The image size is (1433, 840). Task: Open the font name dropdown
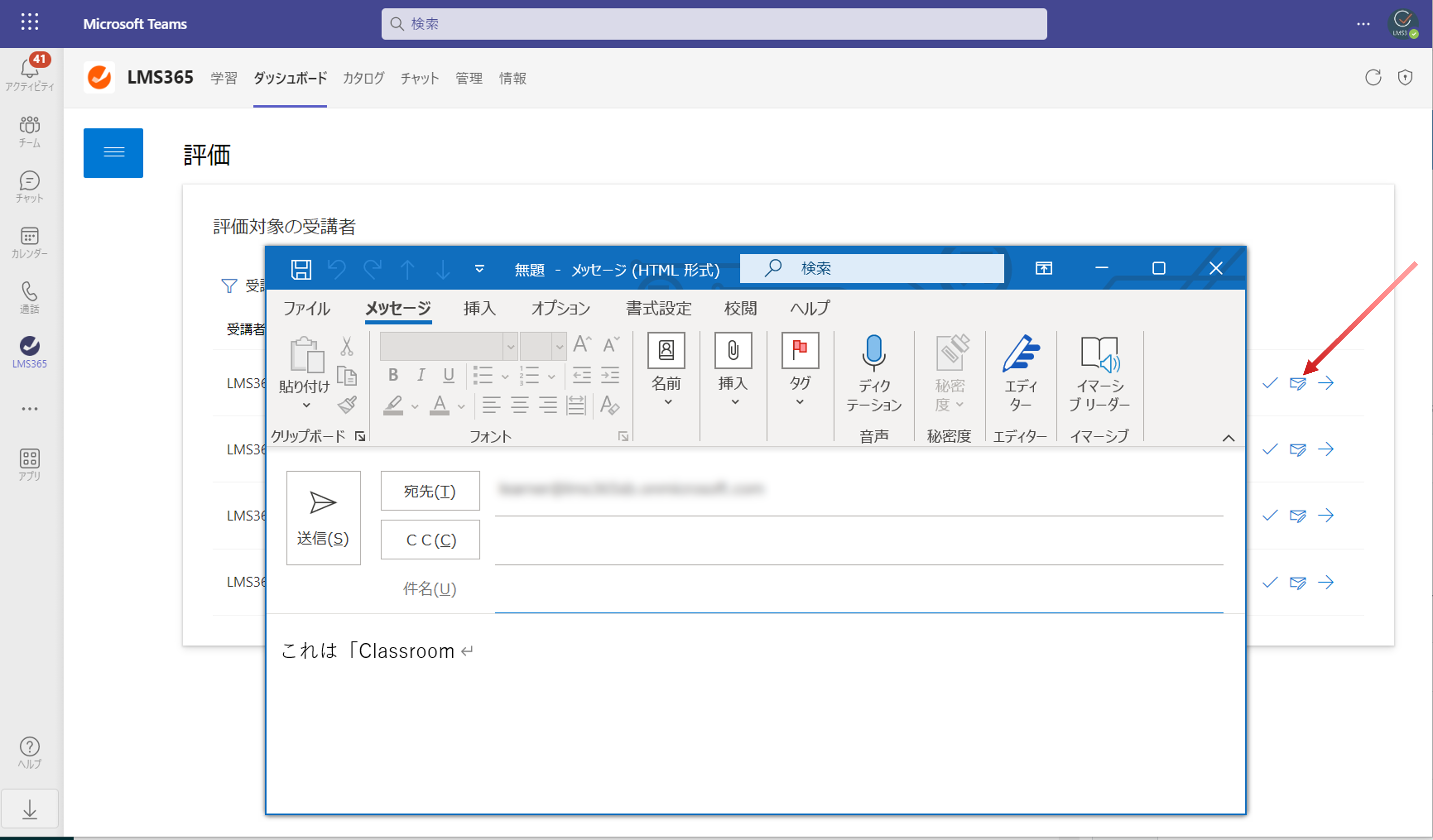click(x=510, y=346)
